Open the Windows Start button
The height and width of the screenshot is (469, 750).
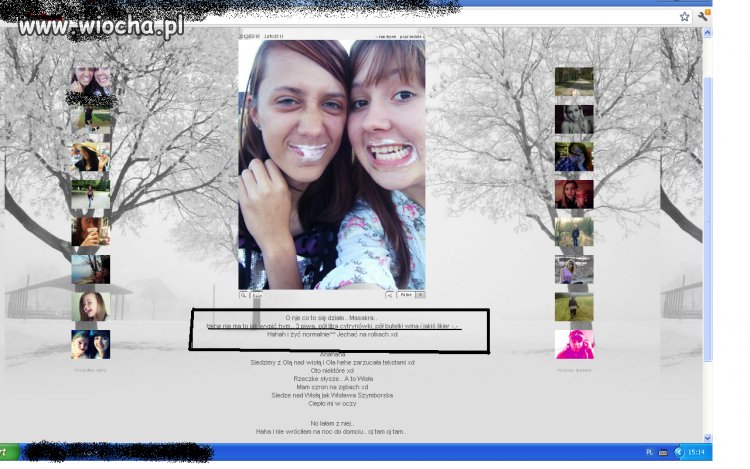tap(10, 452)
